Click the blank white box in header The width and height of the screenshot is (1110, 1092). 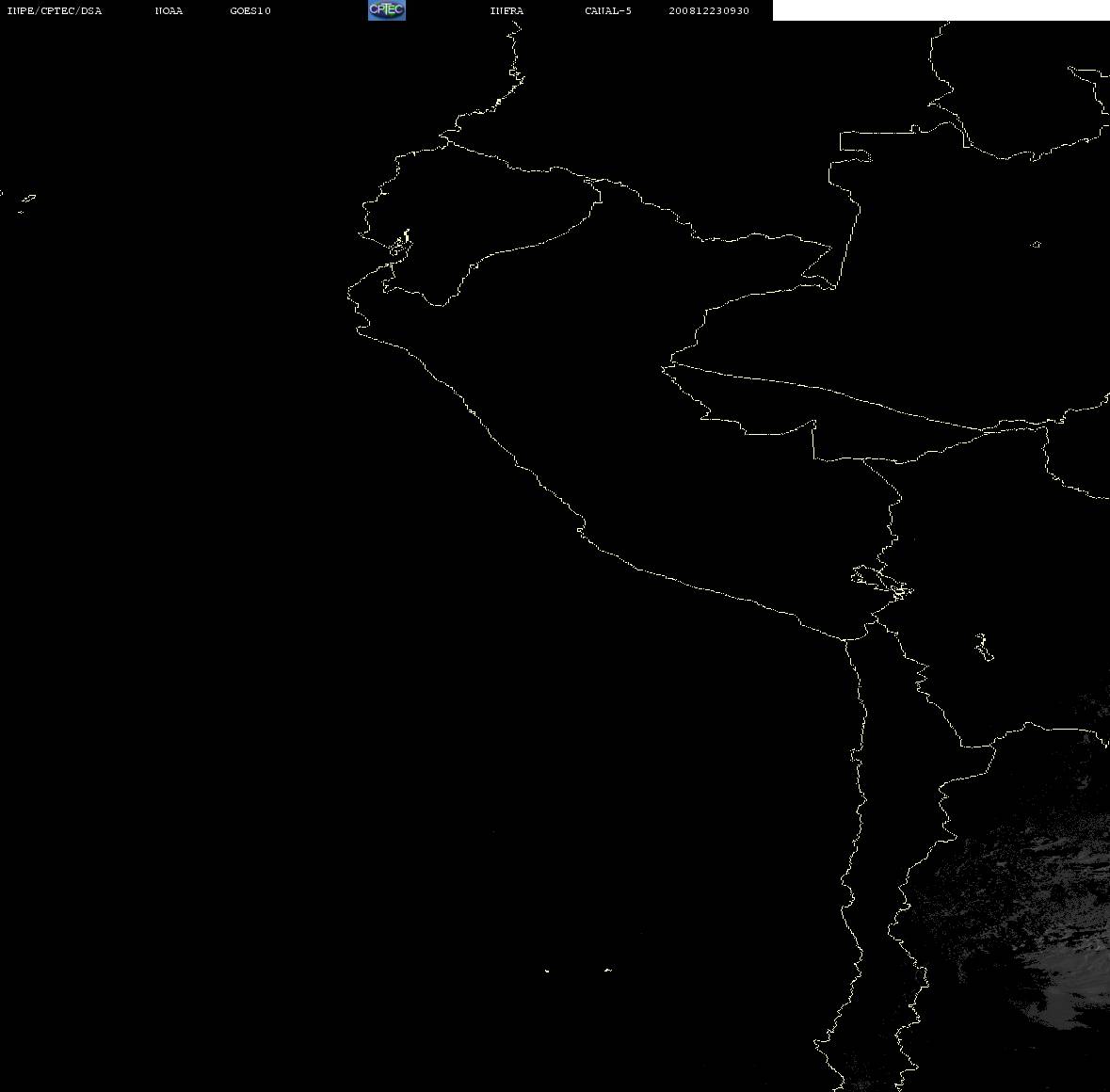click(x=941, y=10)
